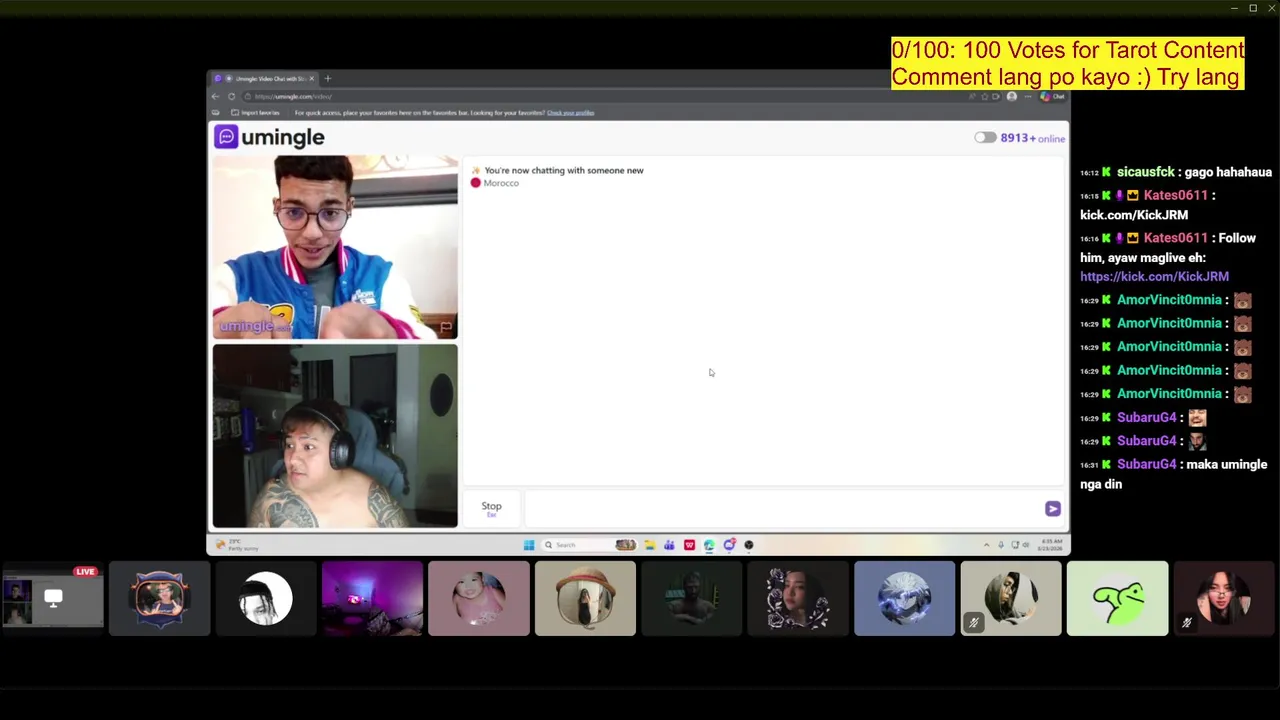
Task: Go back in the browser
Action: pyautogui.click(x=215, y=96)
